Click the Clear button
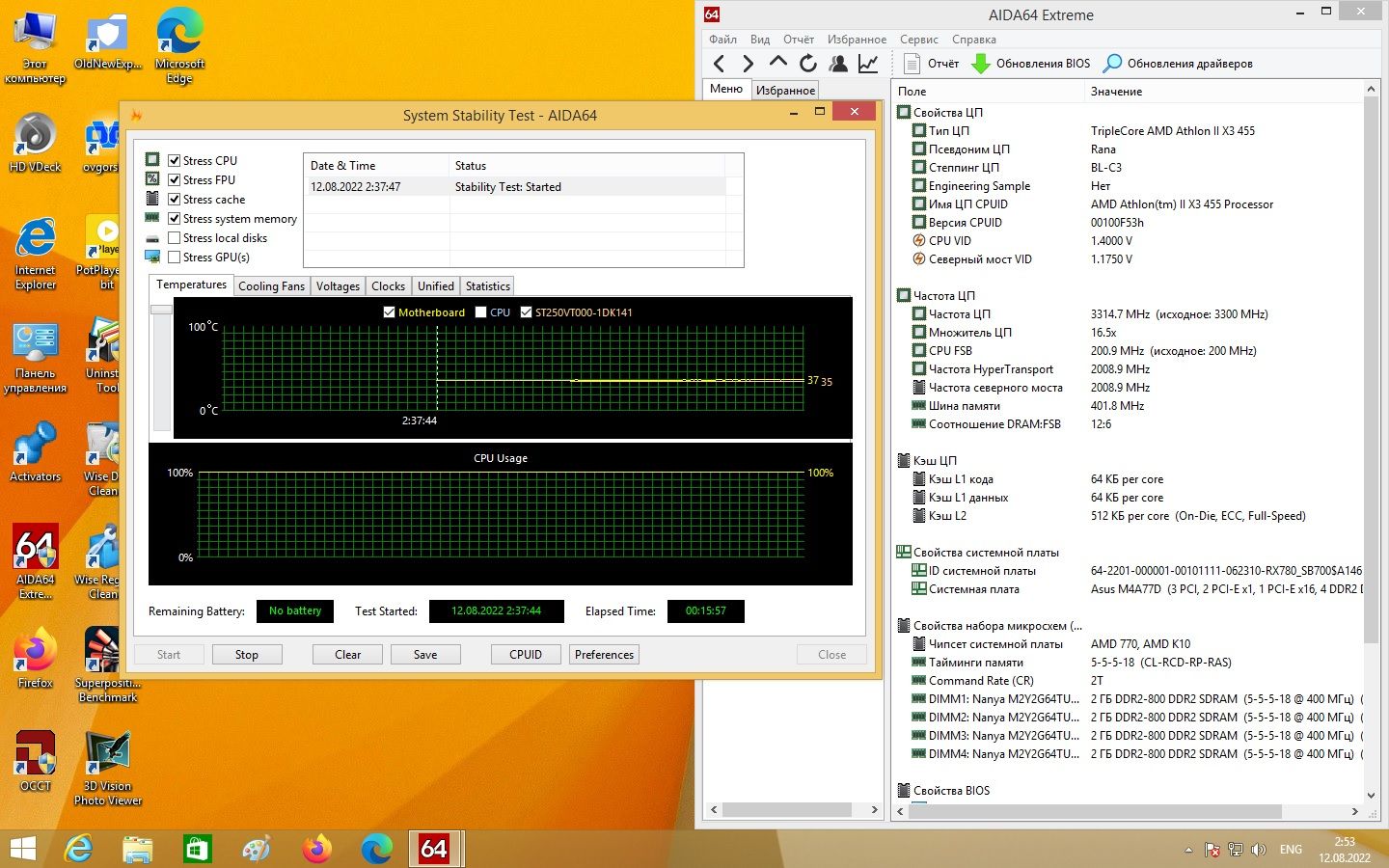Image resolution: width=1389 pixels, height=868 pixels. coord(348,655)
